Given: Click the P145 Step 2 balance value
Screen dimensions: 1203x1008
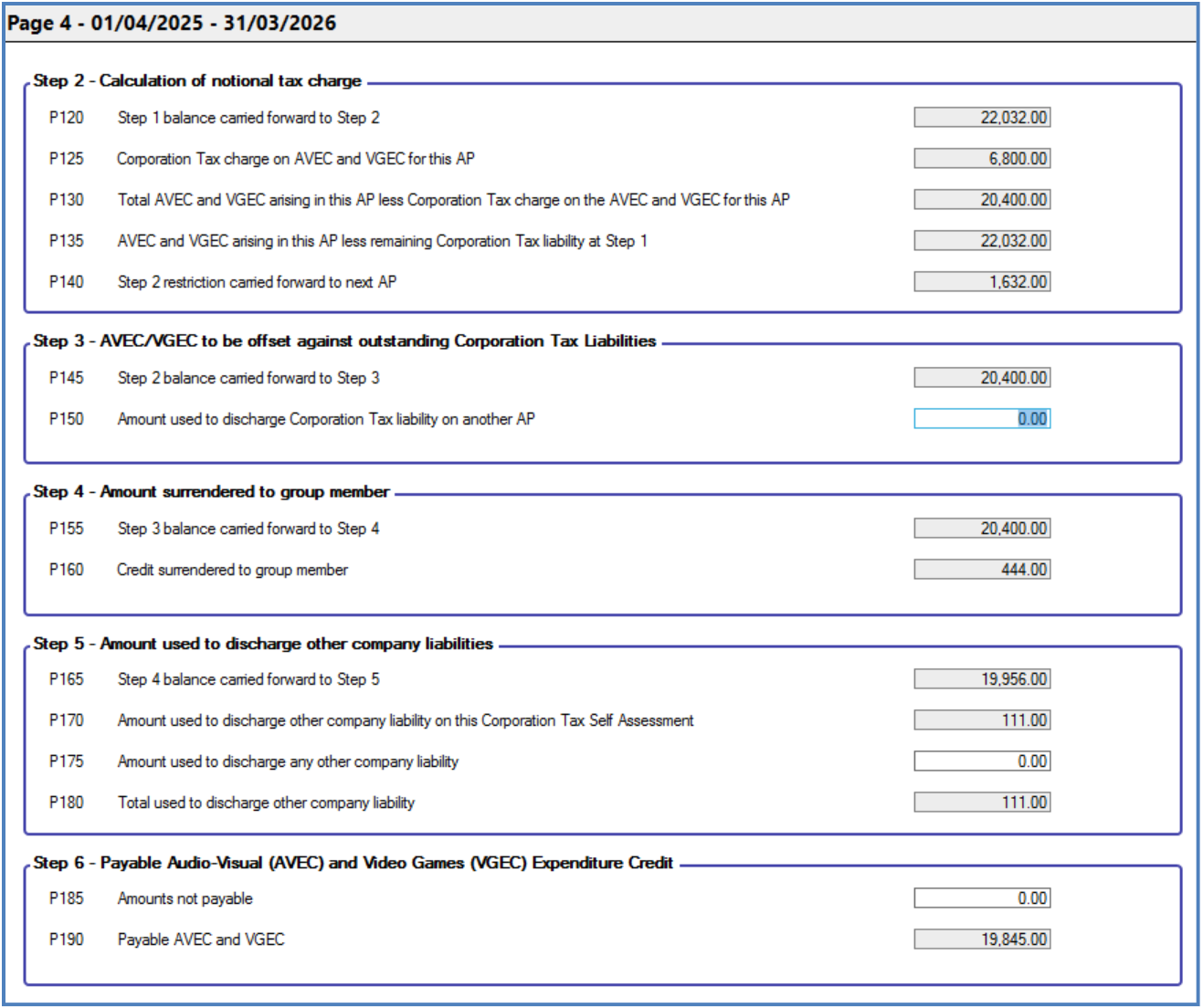Looking at the screenshot, I should click(x=982, y=378).
